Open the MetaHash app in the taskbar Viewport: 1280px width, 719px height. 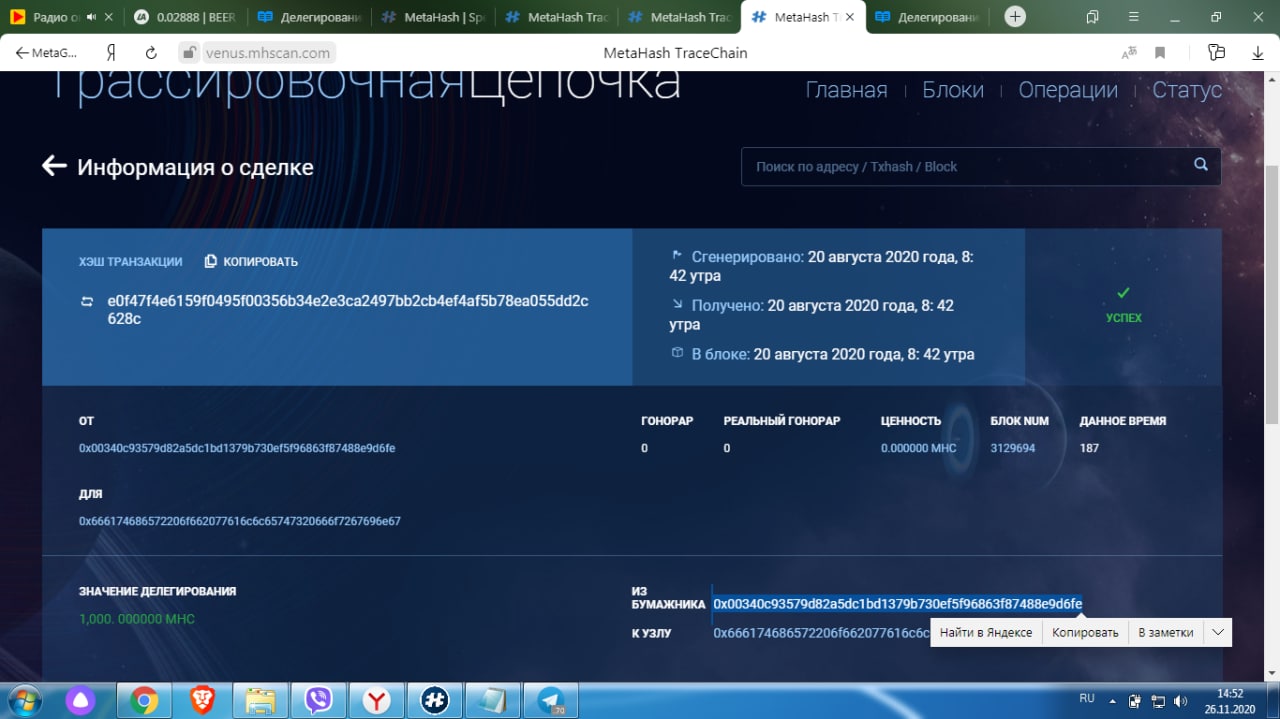[x=434, y=700]
